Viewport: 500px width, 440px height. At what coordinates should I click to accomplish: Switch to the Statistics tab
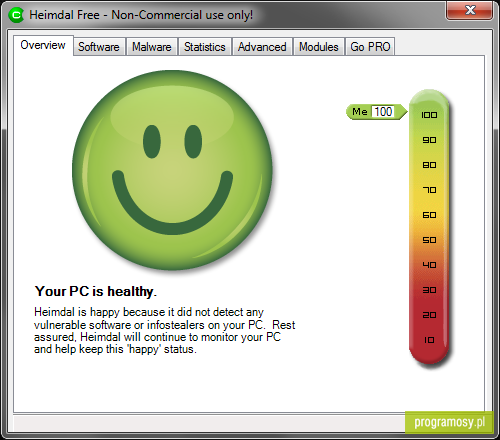[x=205, y=47]
